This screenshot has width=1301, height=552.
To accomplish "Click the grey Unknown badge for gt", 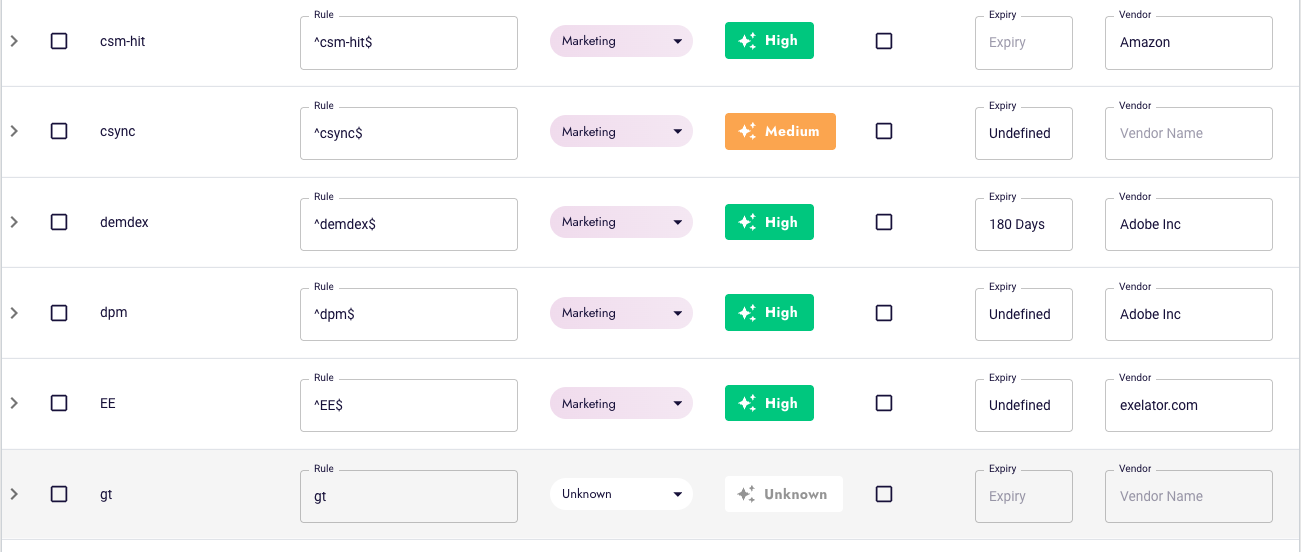I will point(784,494).
